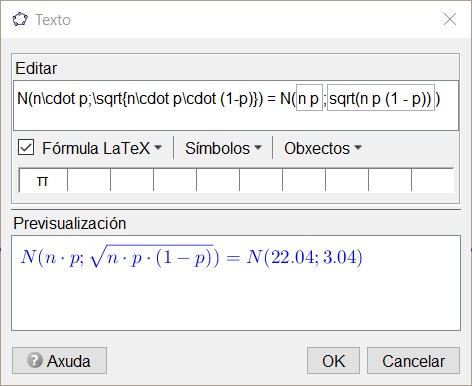Close the Texto dialog window
The image size is (472, 386).
450,19
